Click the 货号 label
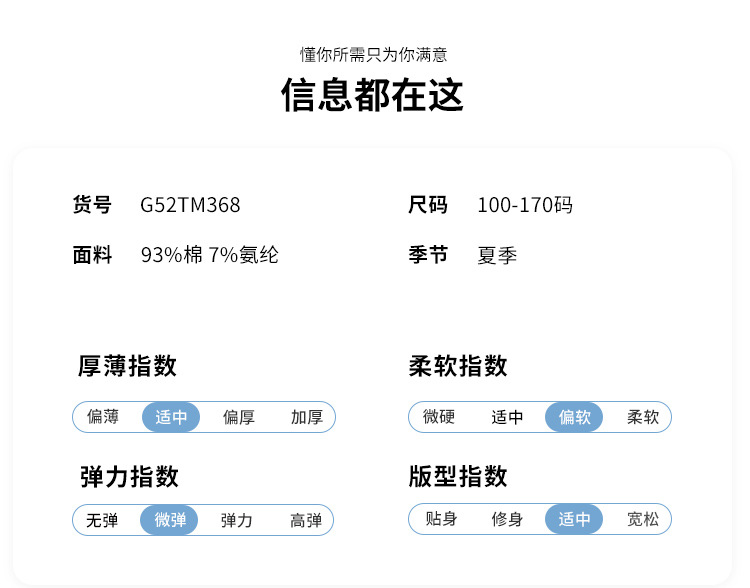The height and width of the screenshot is (588, 750). point(92,205)
